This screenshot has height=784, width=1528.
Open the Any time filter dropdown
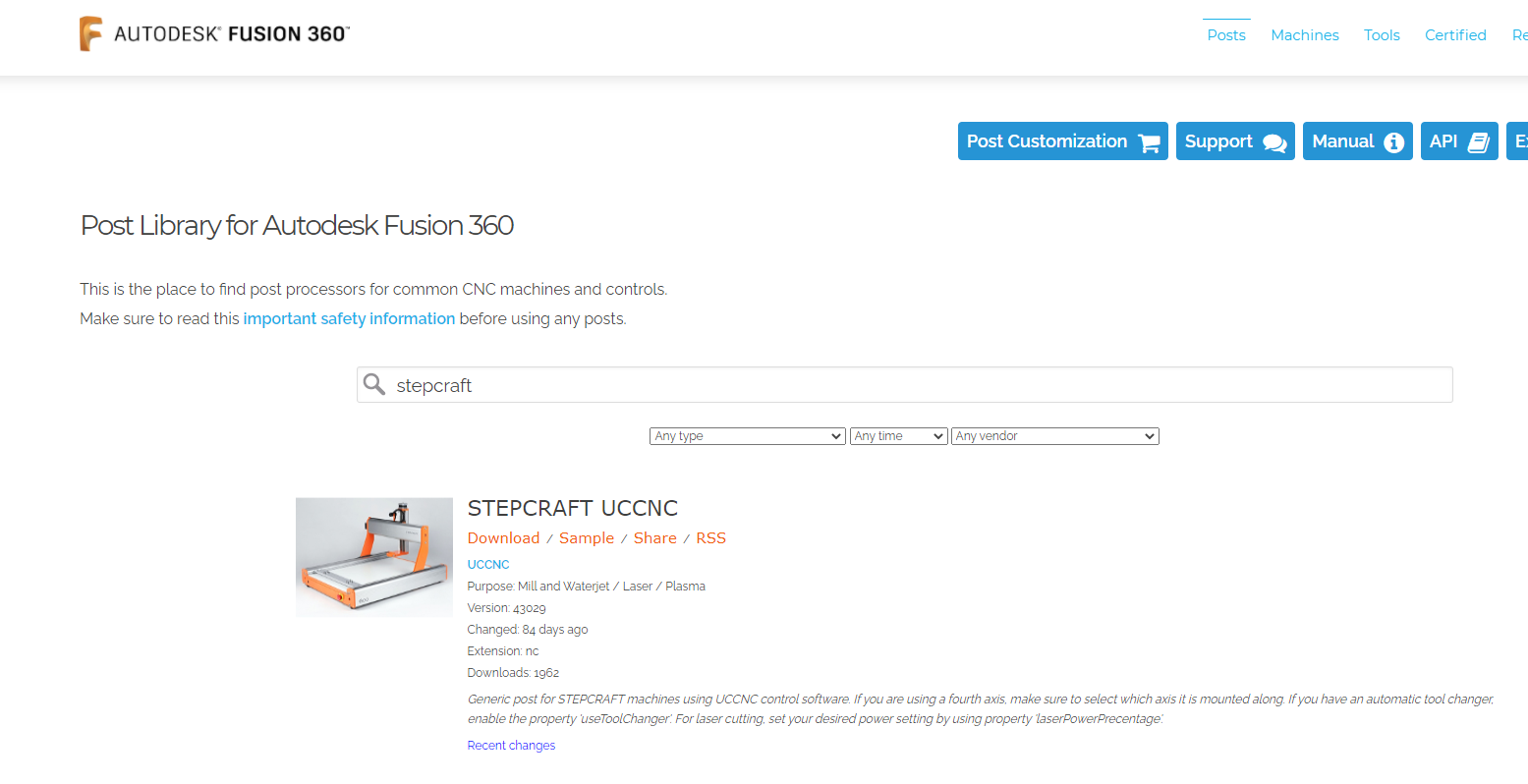(898, 436)
